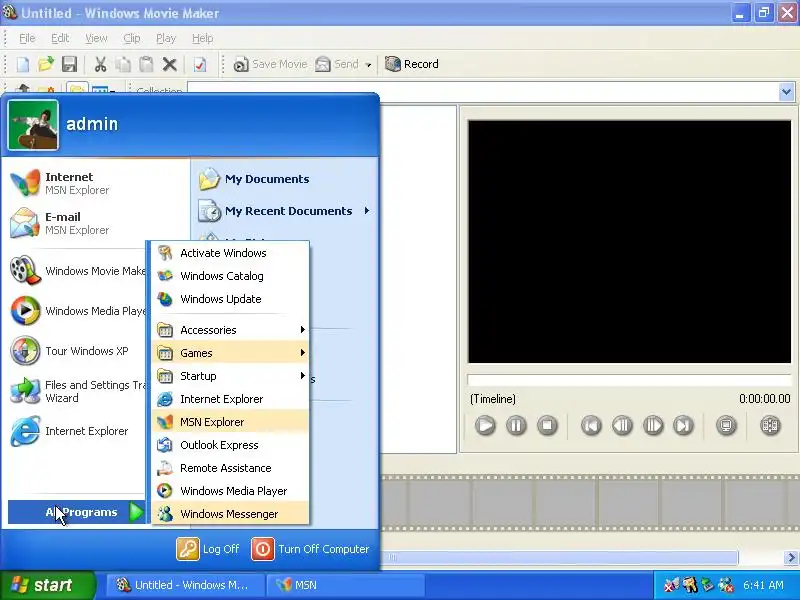The width and height of the screenshot is (800, 600).
Task: Open Windows Messenger from programs list
Action: [x=230, y=514]
